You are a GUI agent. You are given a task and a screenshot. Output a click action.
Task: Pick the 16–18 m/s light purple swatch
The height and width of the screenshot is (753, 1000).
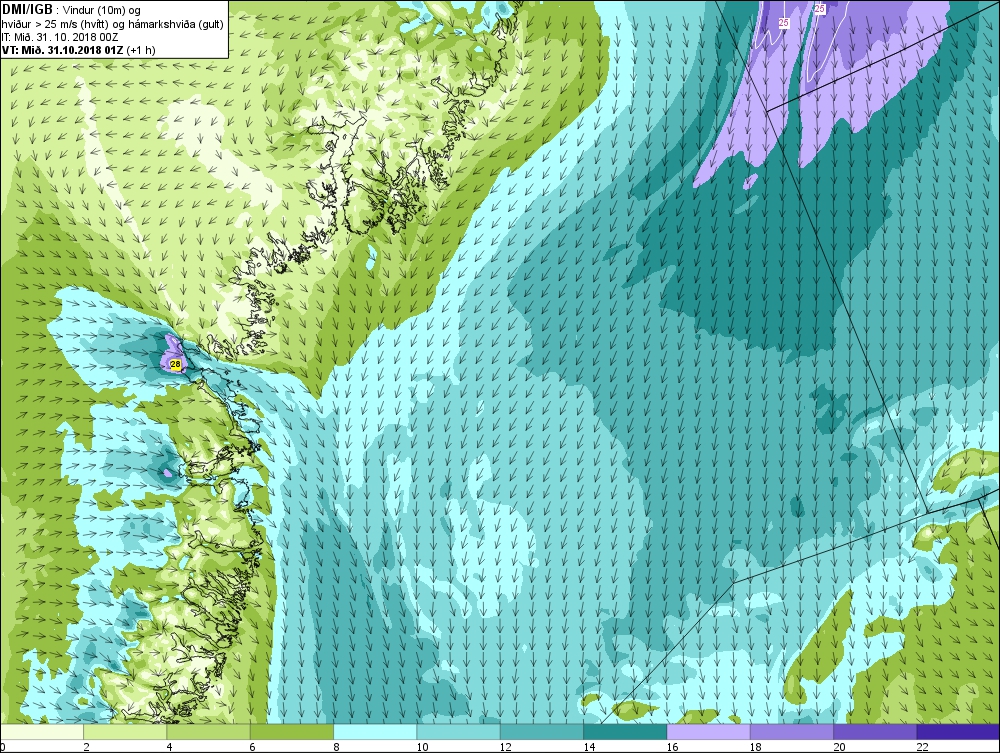(708, 732)
